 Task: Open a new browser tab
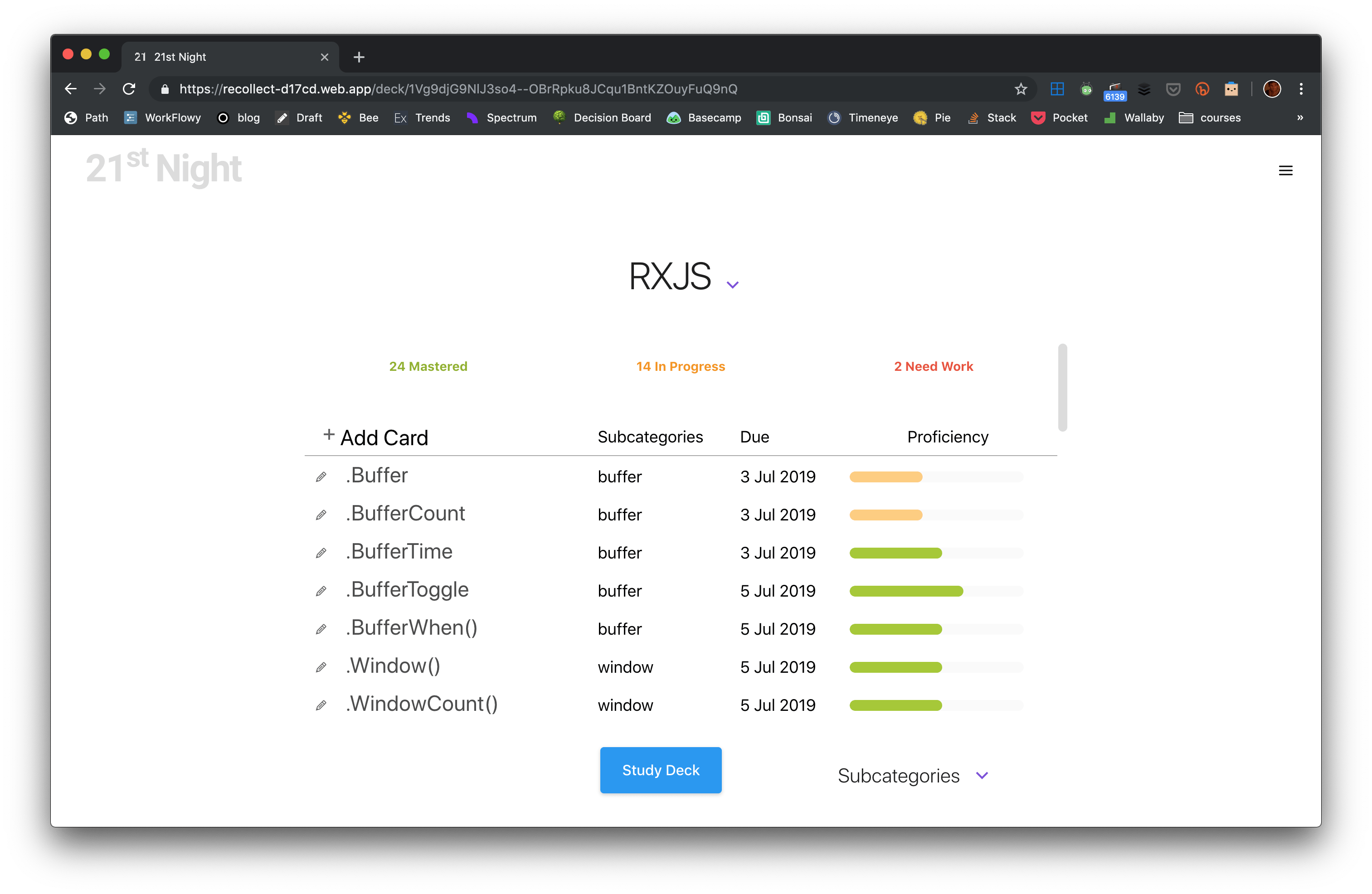click(359, 57)
